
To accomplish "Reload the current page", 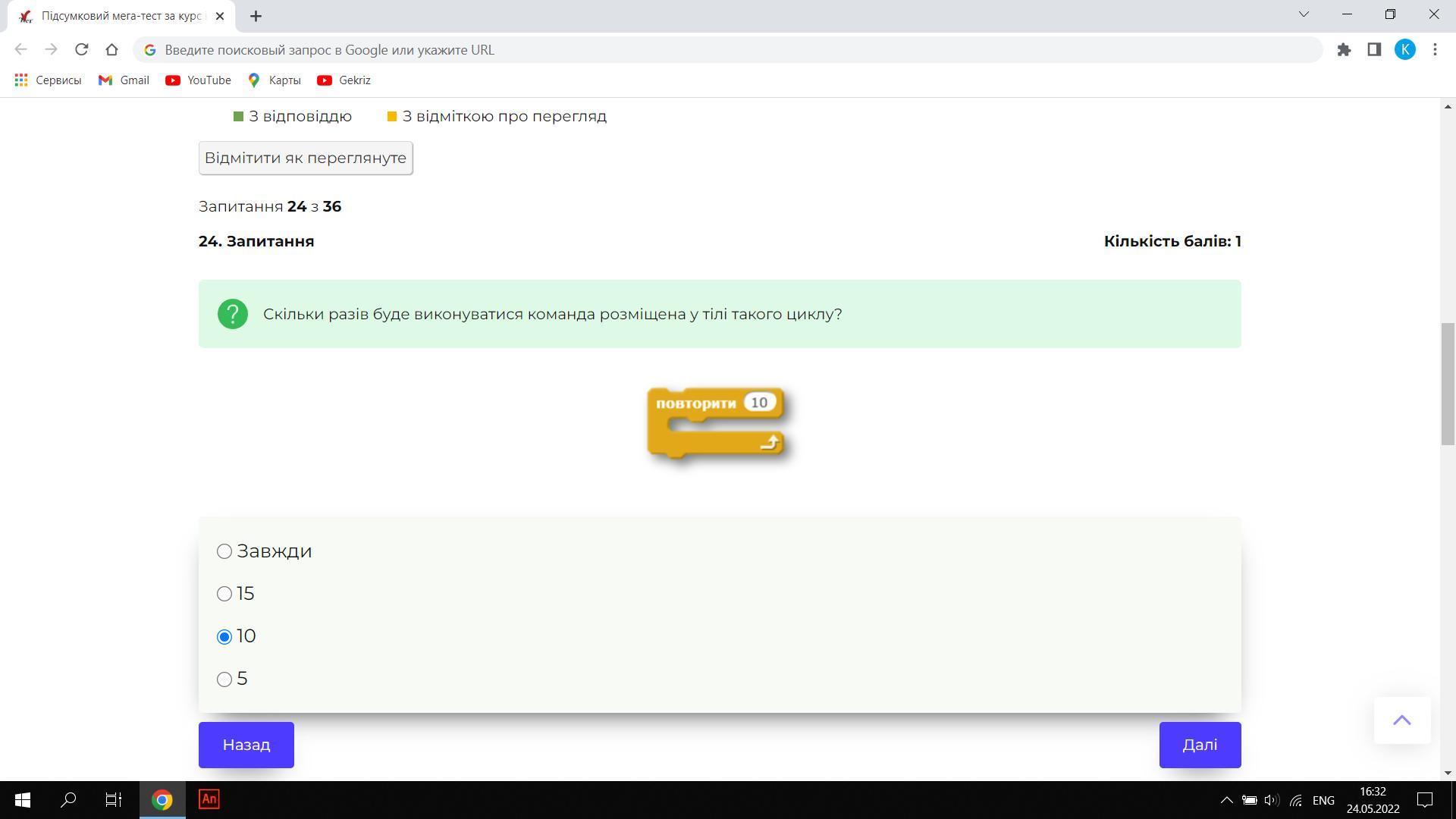I will coord(81,50).
